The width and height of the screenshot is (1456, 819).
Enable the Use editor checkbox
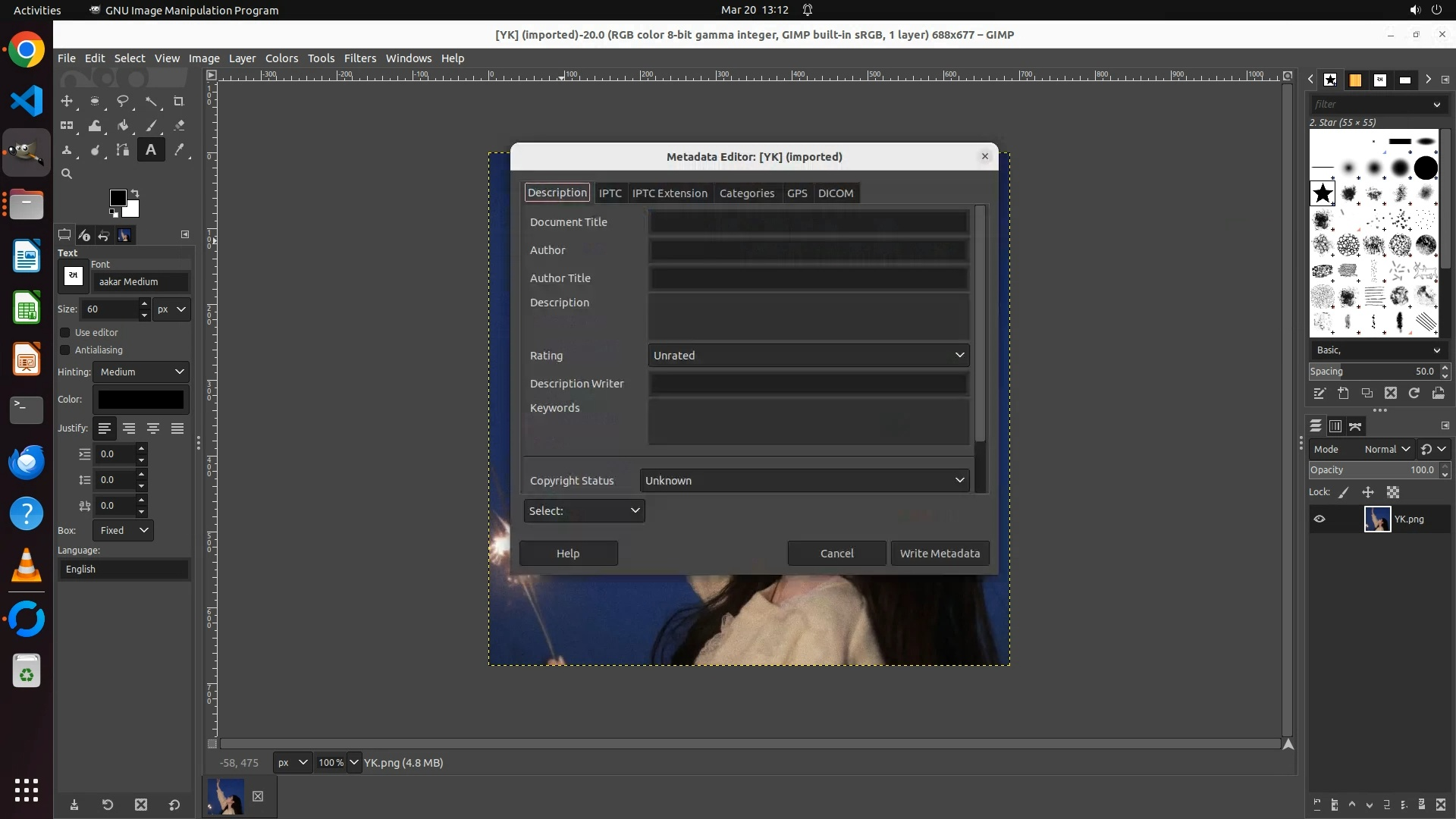pyautogui.click(x=65, y=333)
